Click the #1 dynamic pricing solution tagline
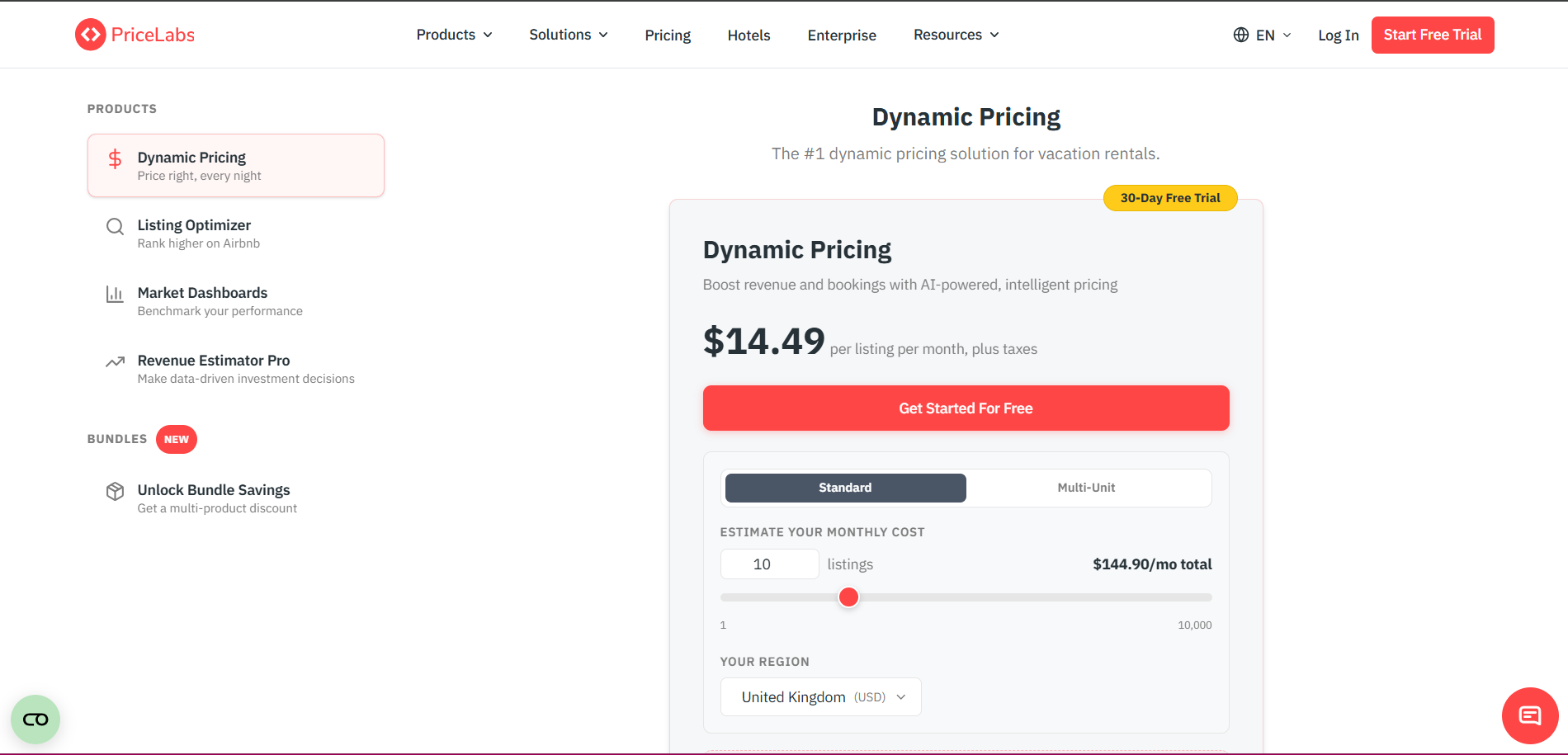 click(966, 153)
